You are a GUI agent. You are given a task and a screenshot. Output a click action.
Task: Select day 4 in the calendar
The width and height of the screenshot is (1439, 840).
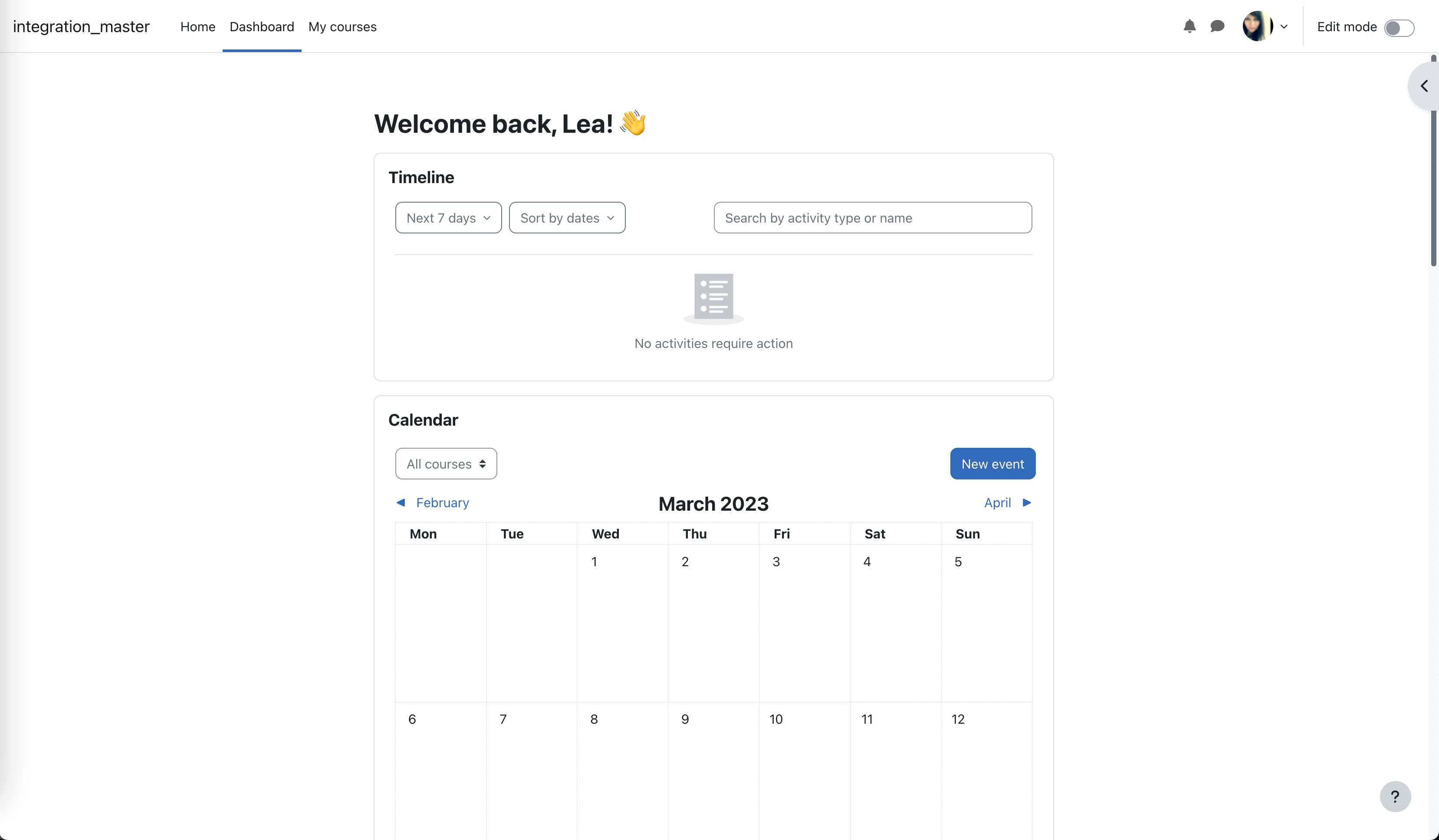point(867,562)
